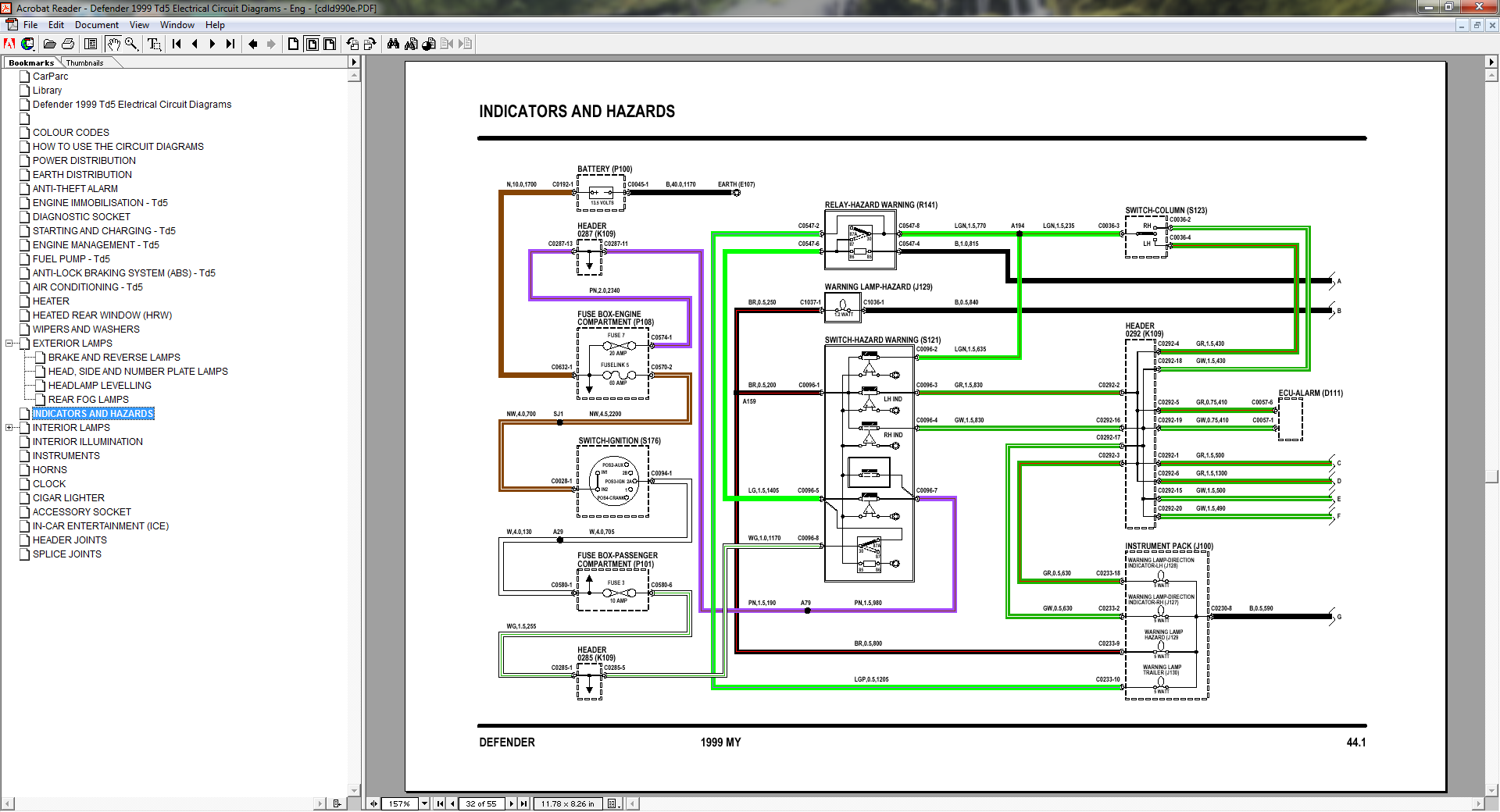This screenshot has height=812, width=1500.
Task: Collapse the EXTERIOR LAMPS bookmark
Action: pyautogui.click(x=9, y=344)
